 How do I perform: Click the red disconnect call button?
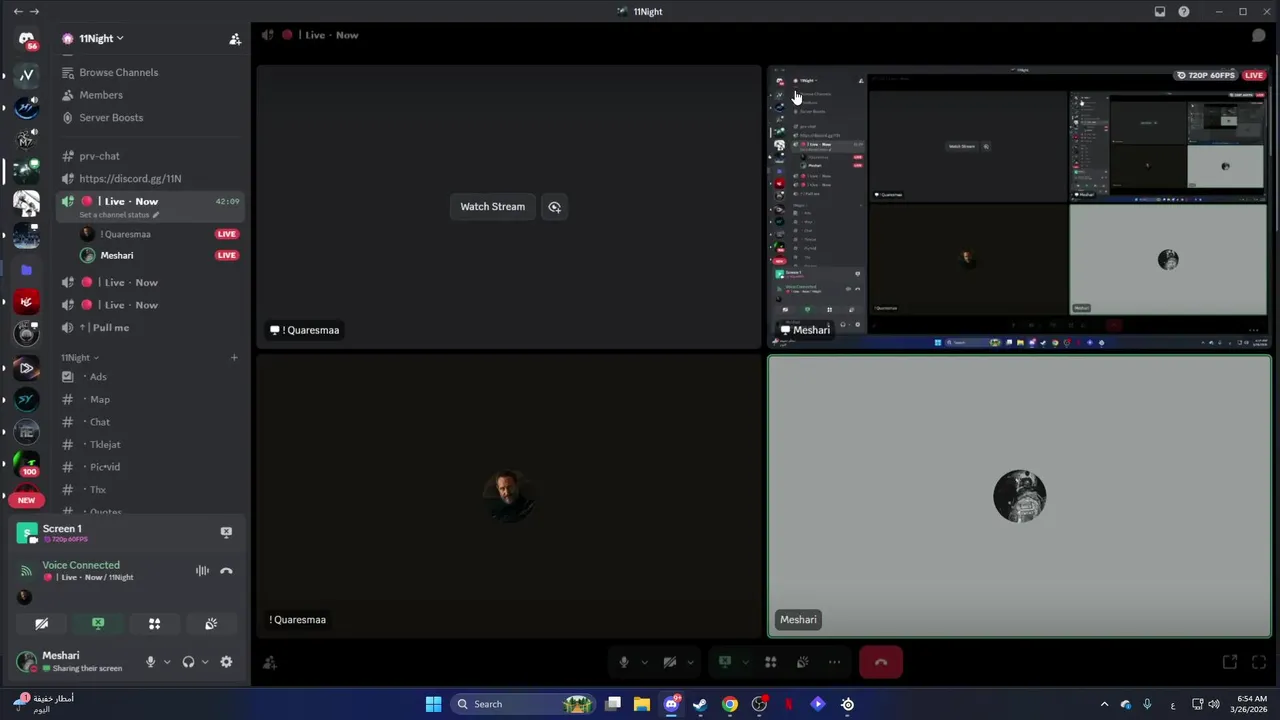[x=881, y=662]
